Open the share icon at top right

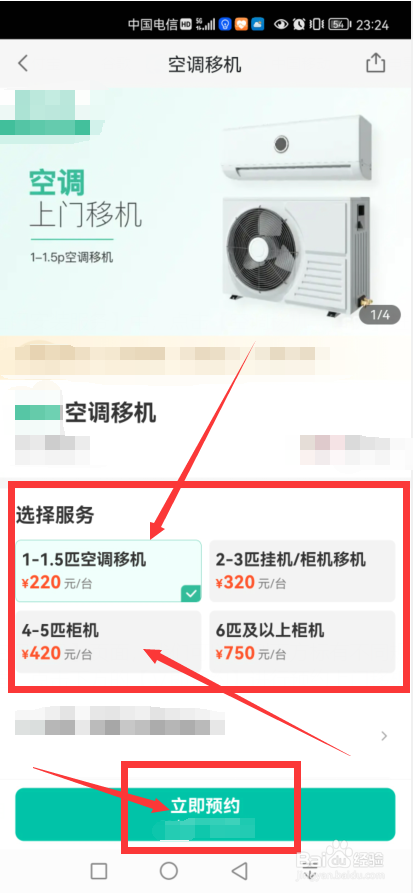(375, 63)
